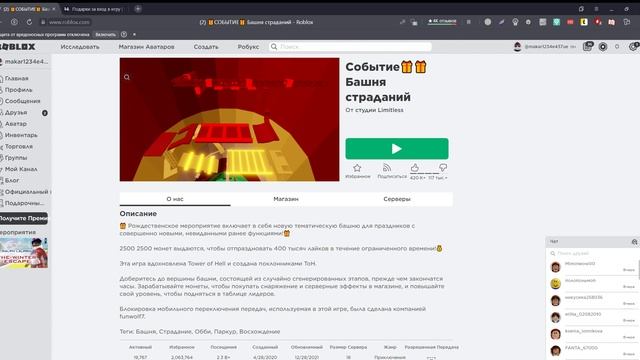Viewport: 640px width, 360px height.
Task: Open Мой Канал in the left sidebar
Action: (x=21, y=169)
